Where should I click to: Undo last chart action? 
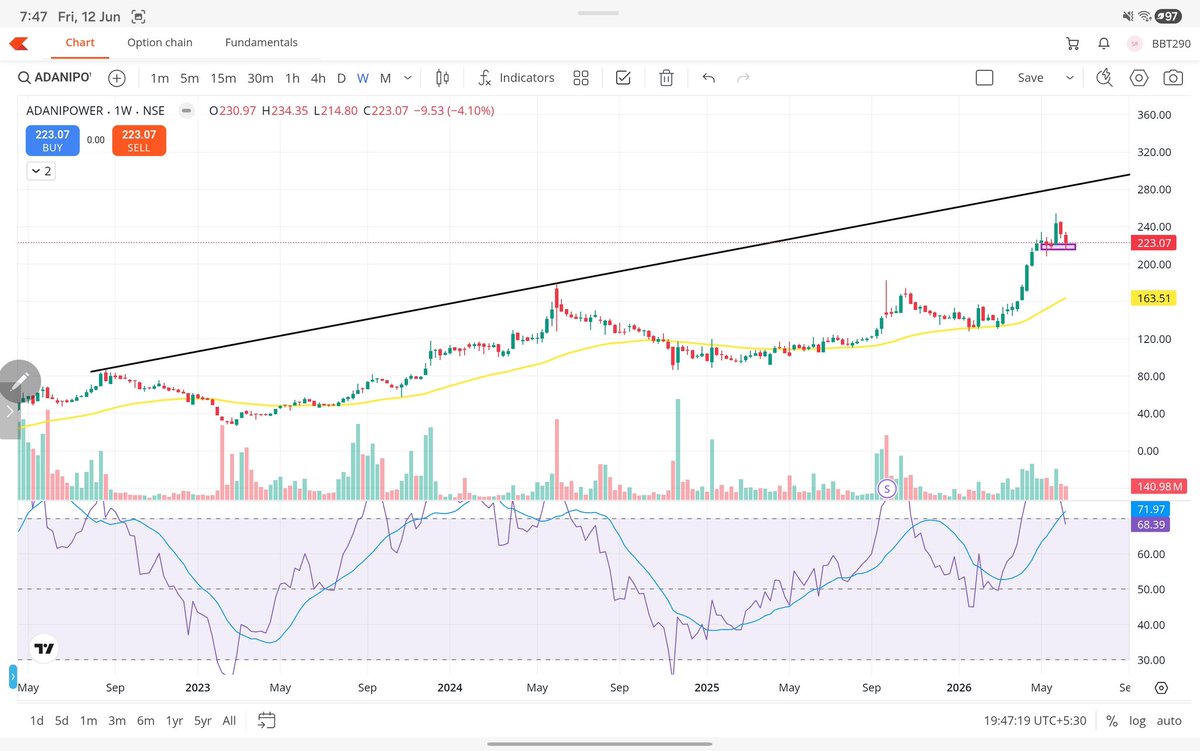point(709,78)
